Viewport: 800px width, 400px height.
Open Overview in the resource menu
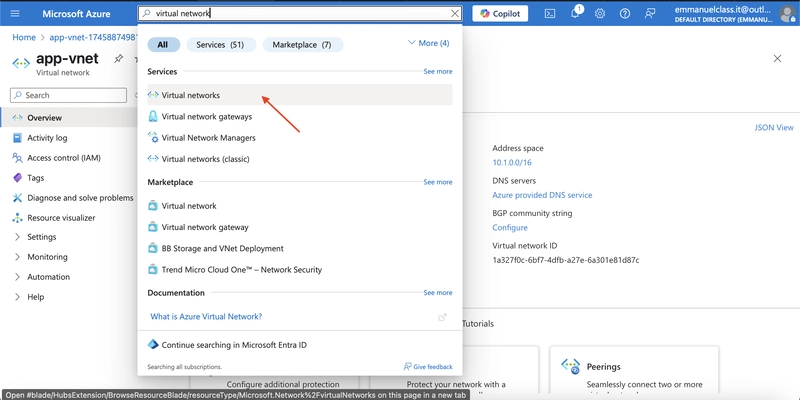pos(69,118)
